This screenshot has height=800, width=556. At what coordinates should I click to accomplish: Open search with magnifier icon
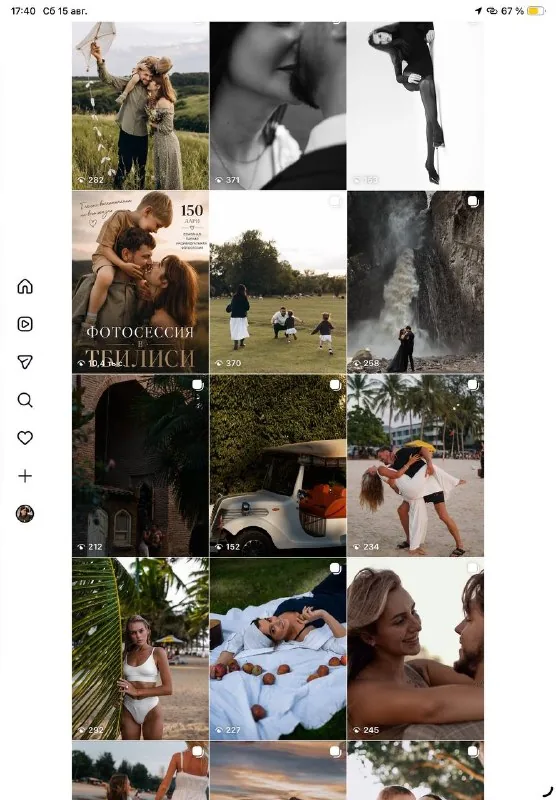(x=25, y=400)
